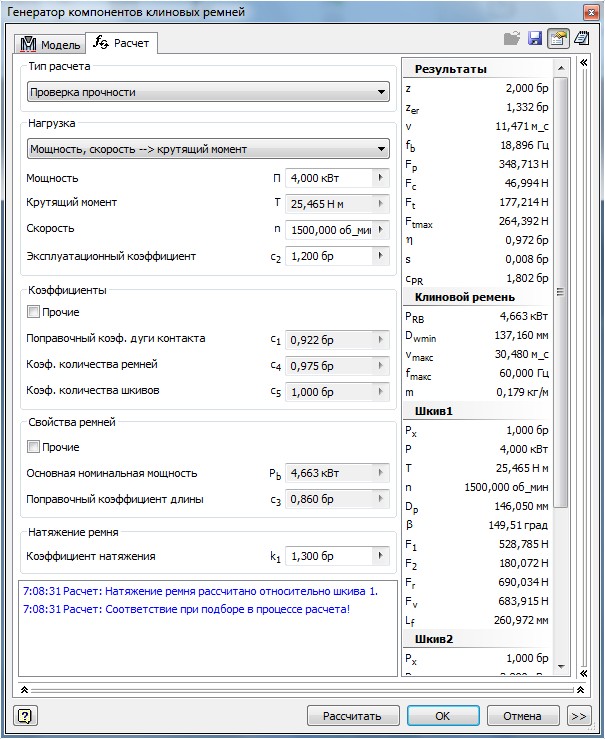Enable Прочие checkbox under Свойства ремней

[33, 446]
